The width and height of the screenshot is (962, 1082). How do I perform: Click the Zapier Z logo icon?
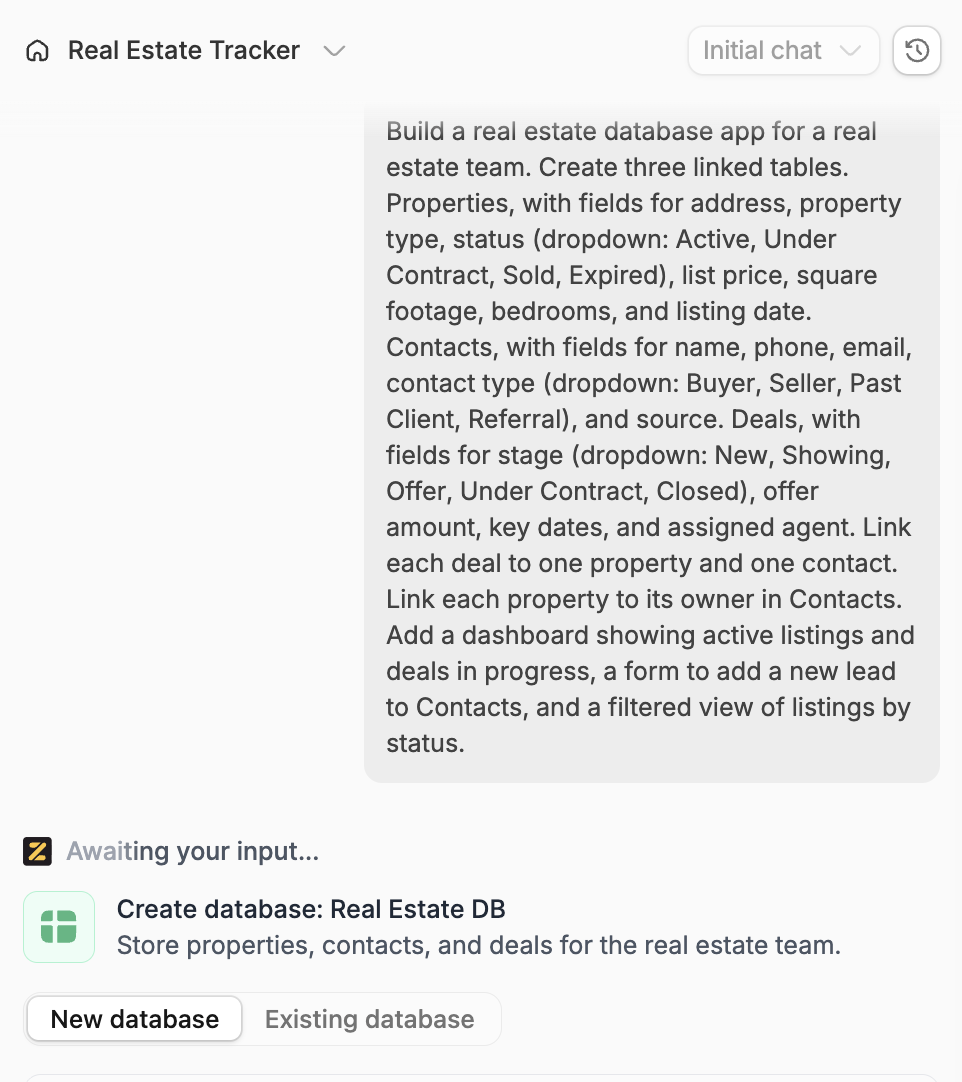(37, 851)
